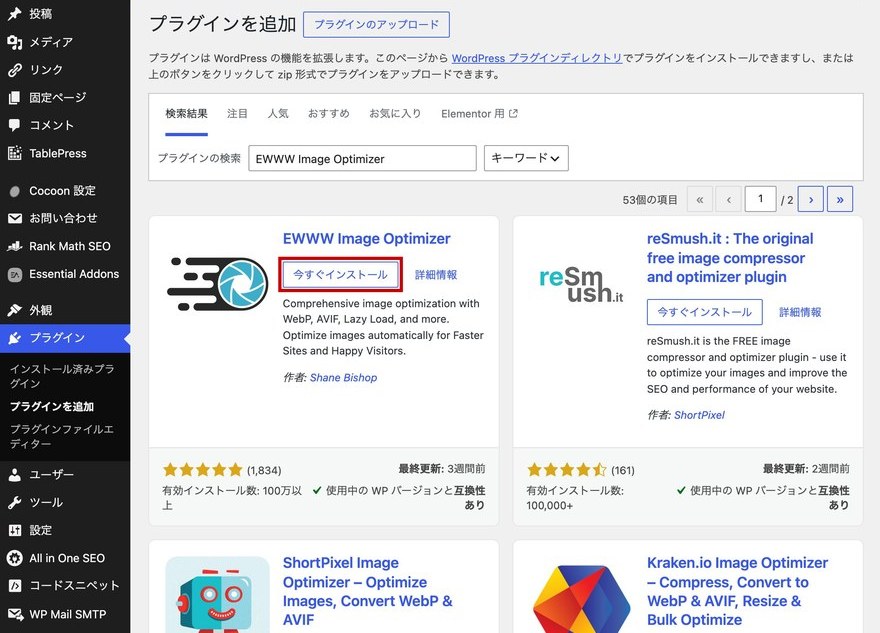Switch to the おすすめ tab
The height and width of the screenshot is (633, 880).
click(328, 114)
